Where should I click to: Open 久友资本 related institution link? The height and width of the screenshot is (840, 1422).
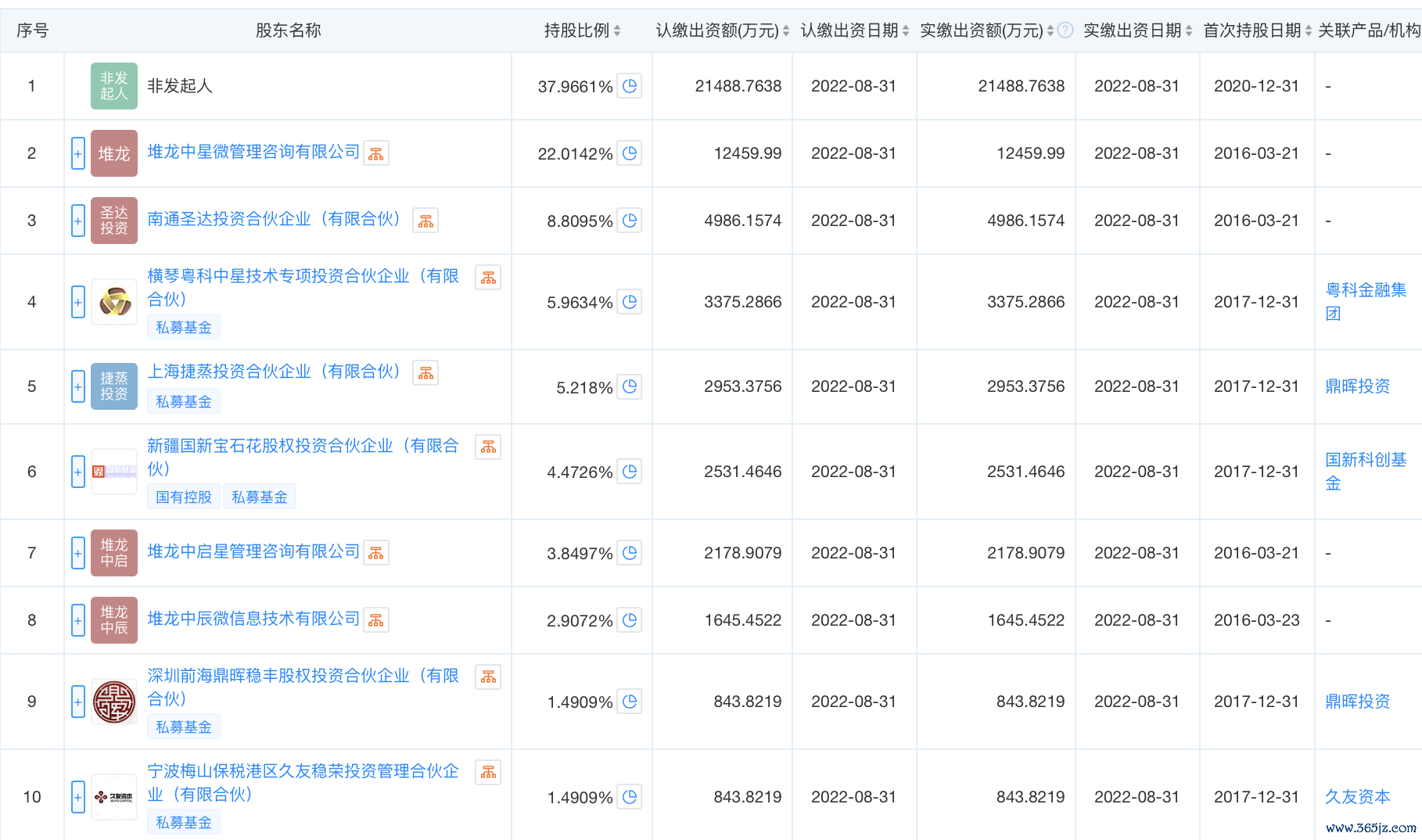(1357, 797)
